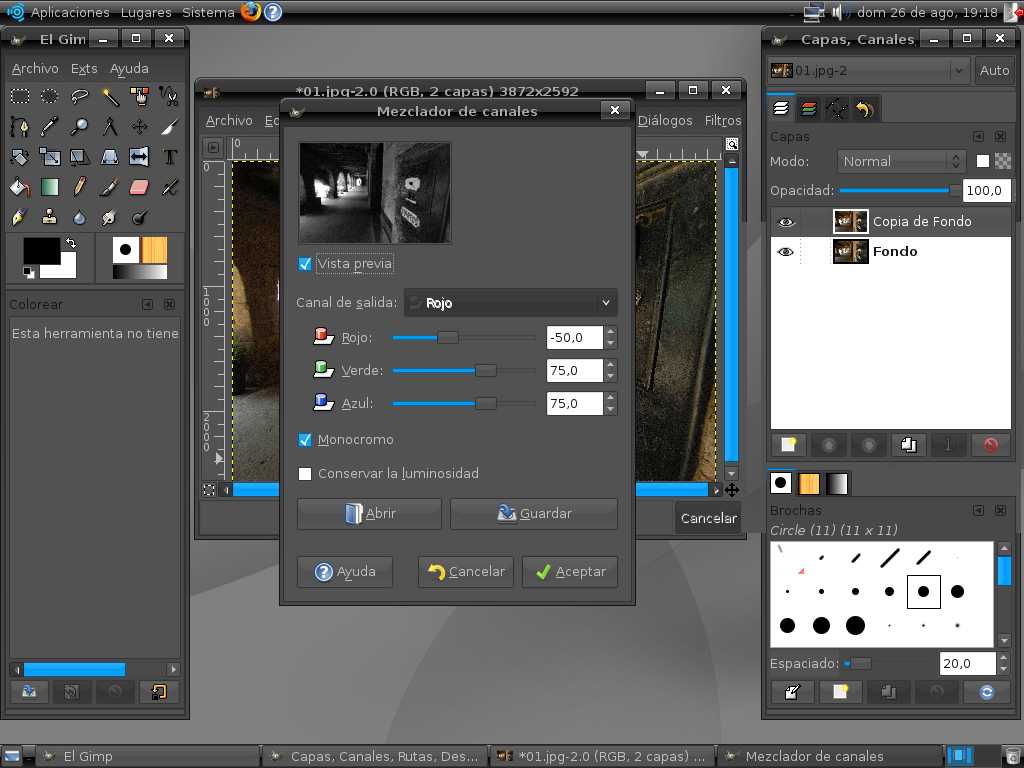Click the black foreground color swatch
The height and width of the screenshot is (768, 1024).
tap(41, 251)
